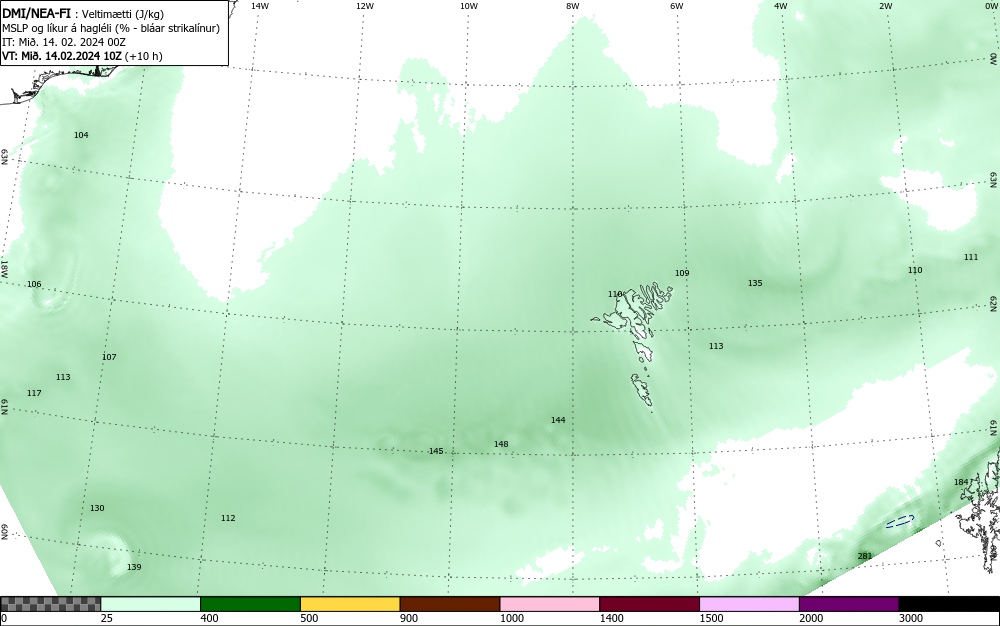Select the 145 CAPE value
The height and width of the screenshot is (626, 1000).
click(436, 451)
